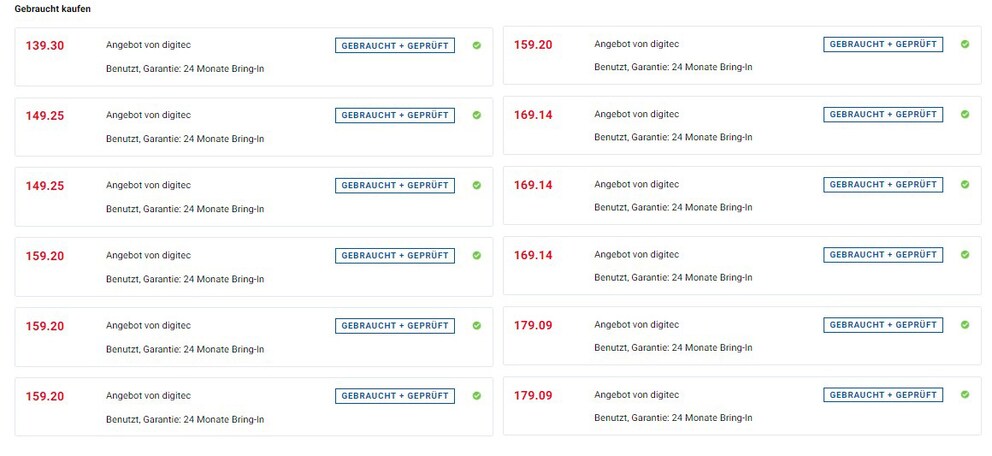Click the 'Gebraucht kaufen' heading

tap(53, 9)
